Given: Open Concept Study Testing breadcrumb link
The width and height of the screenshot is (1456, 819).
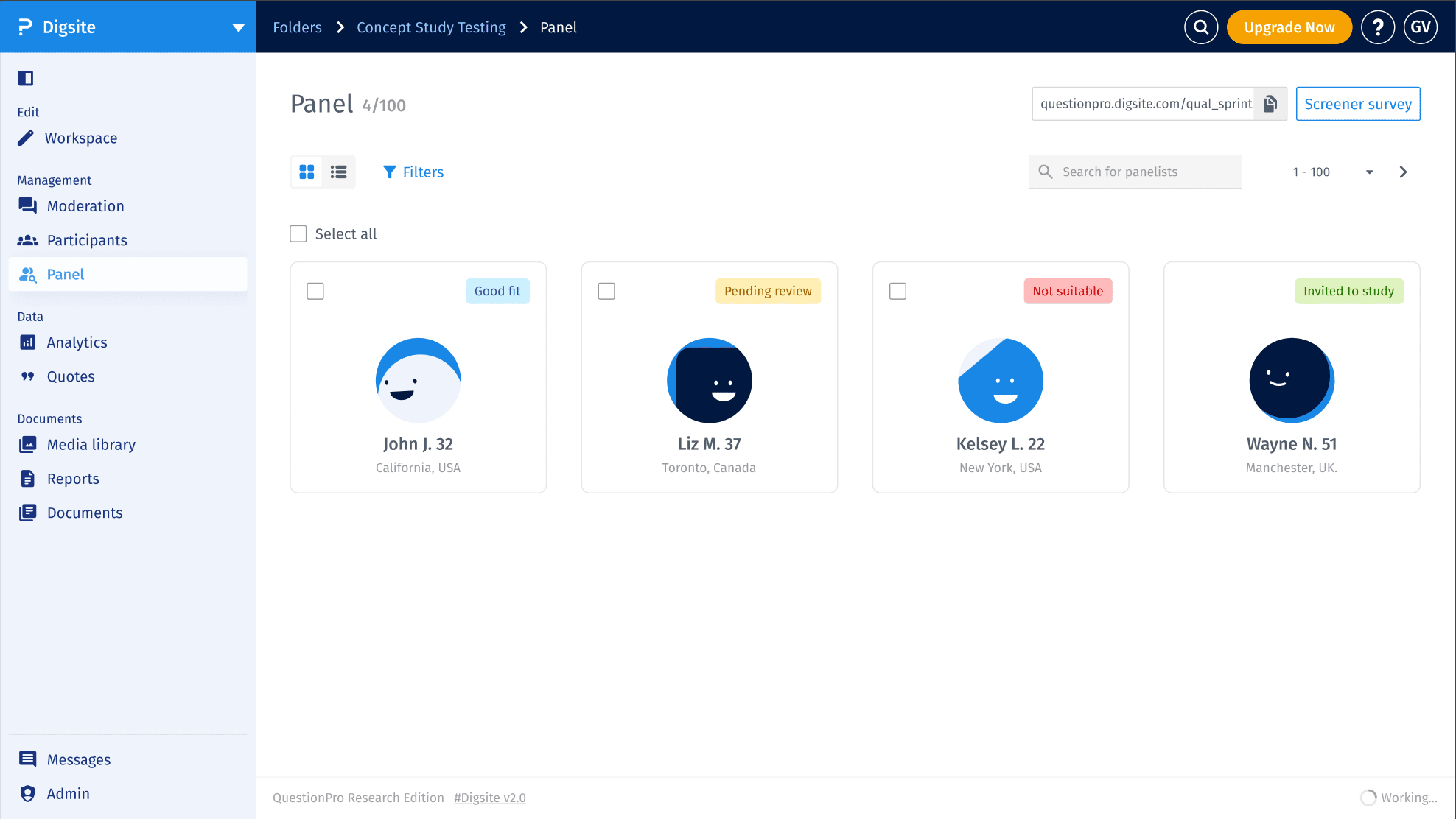Looking at the screenshot, I should 431,27.
